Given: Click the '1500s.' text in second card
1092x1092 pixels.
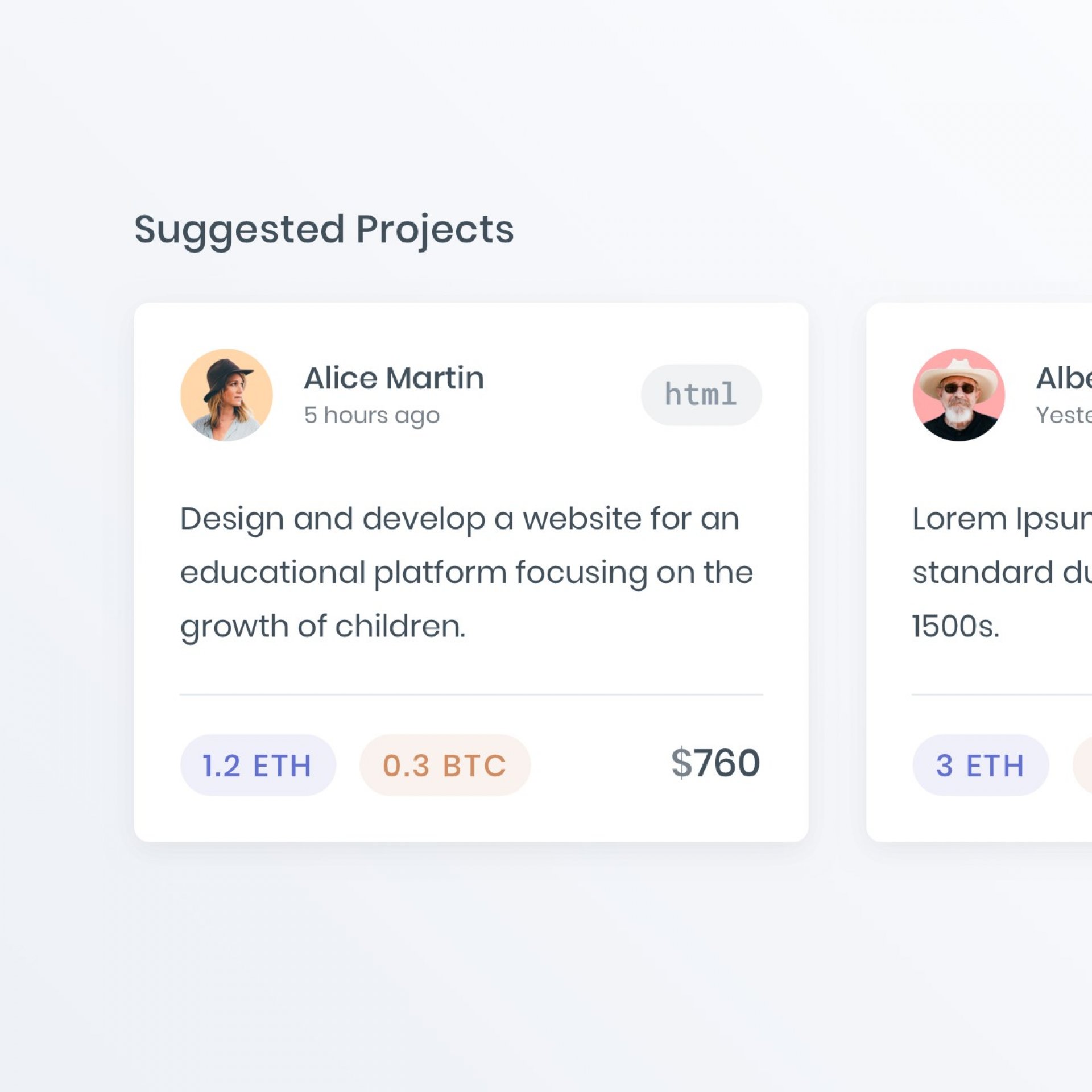Looking at the screenshot, I should [x=955, y=626].
